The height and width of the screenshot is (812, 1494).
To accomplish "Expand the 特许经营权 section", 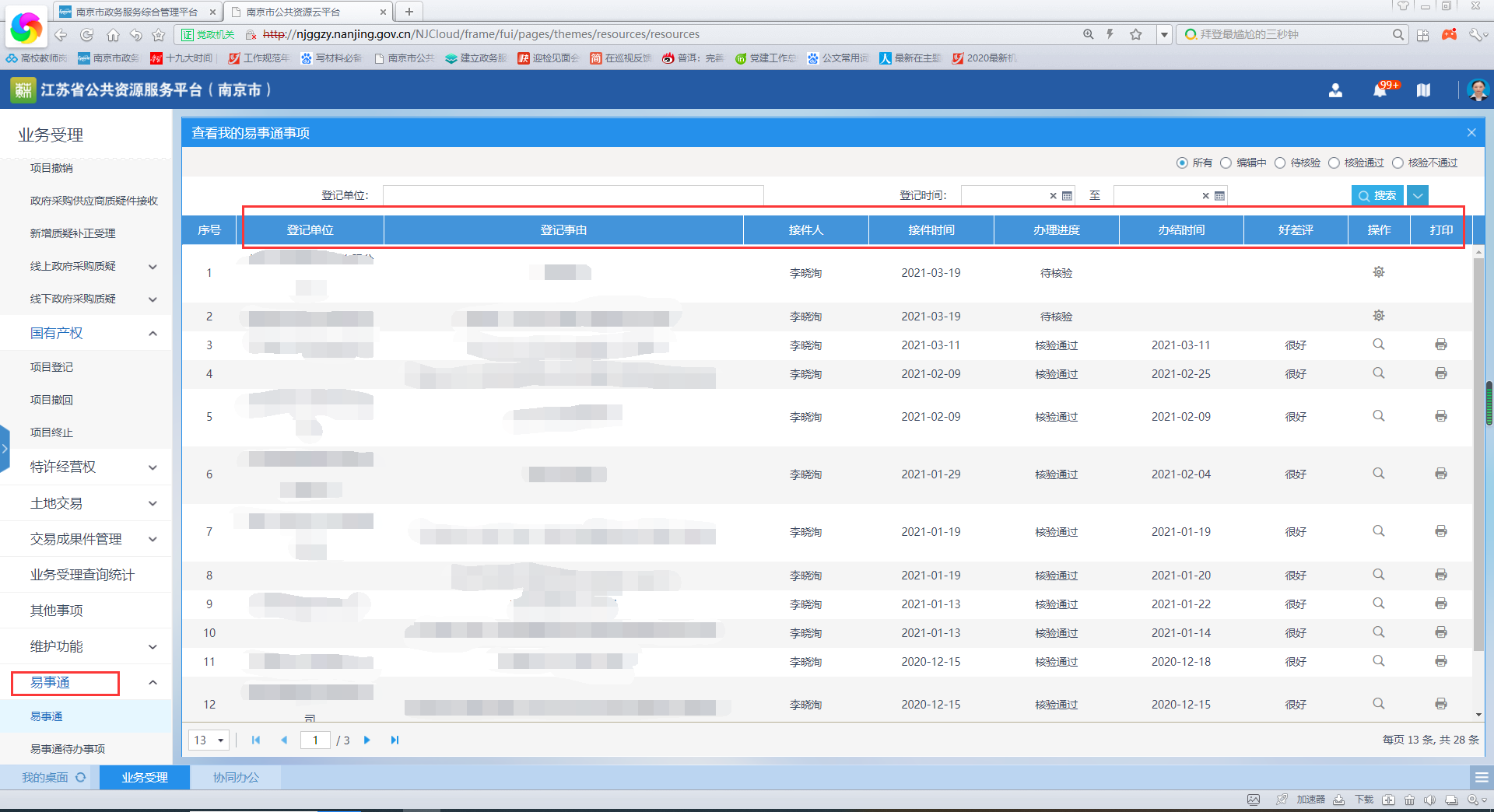I will pyautogui.click(x=153, y=467).
